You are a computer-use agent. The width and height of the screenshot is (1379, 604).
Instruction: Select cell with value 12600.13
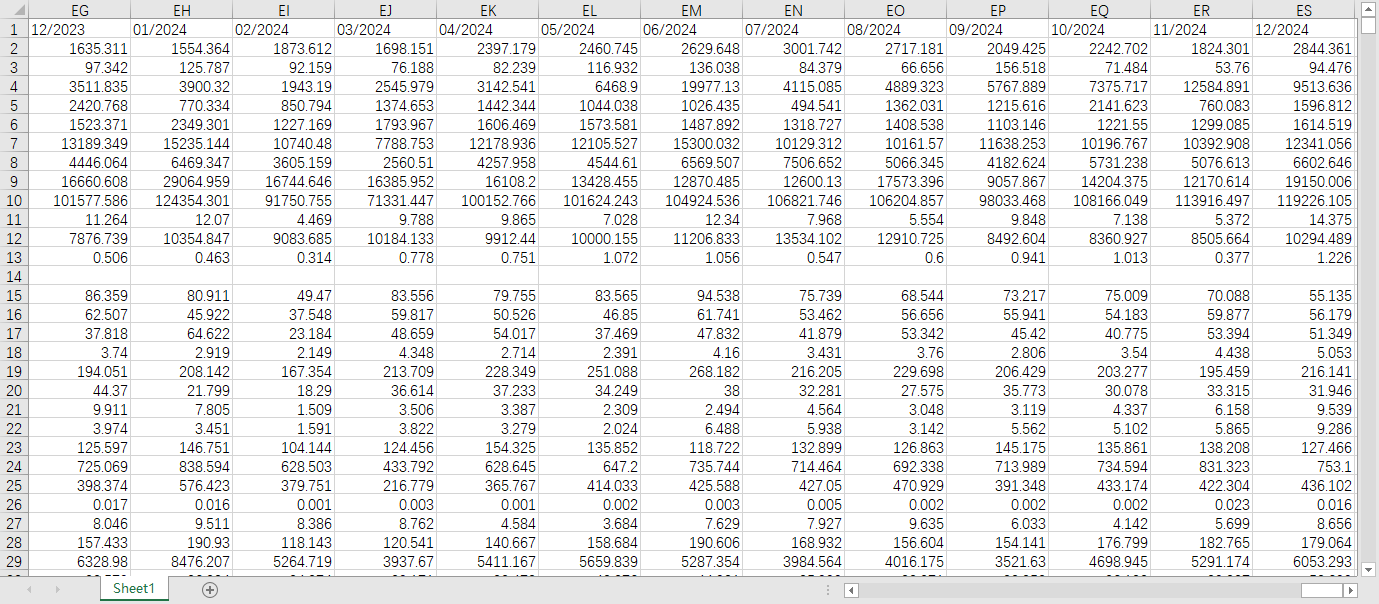pyautogui.click(x=793, y=181)
